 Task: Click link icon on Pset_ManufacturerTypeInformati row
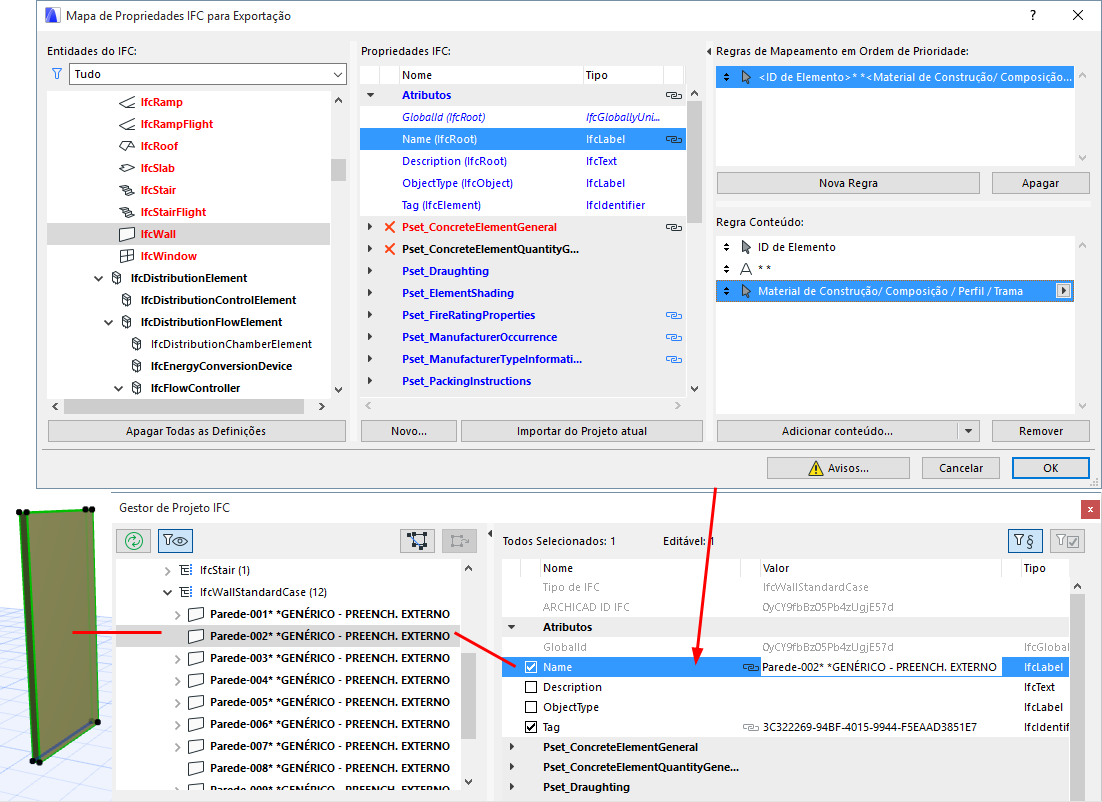pos(673,359)
